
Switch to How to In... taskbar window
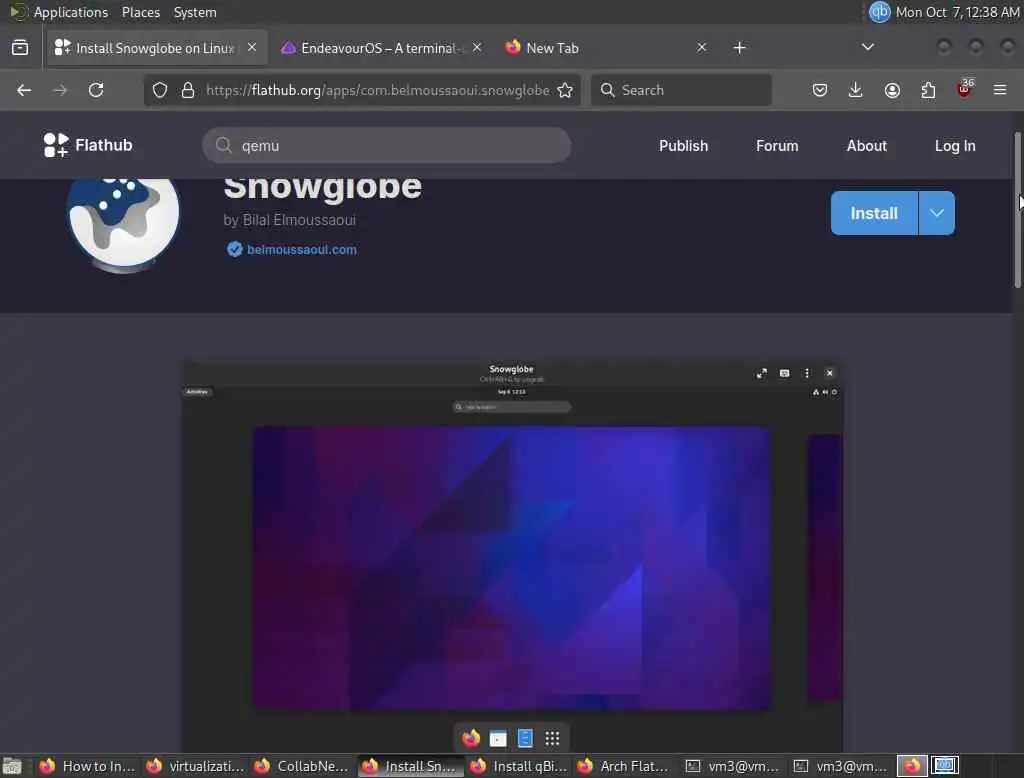(x=88, y=766)
